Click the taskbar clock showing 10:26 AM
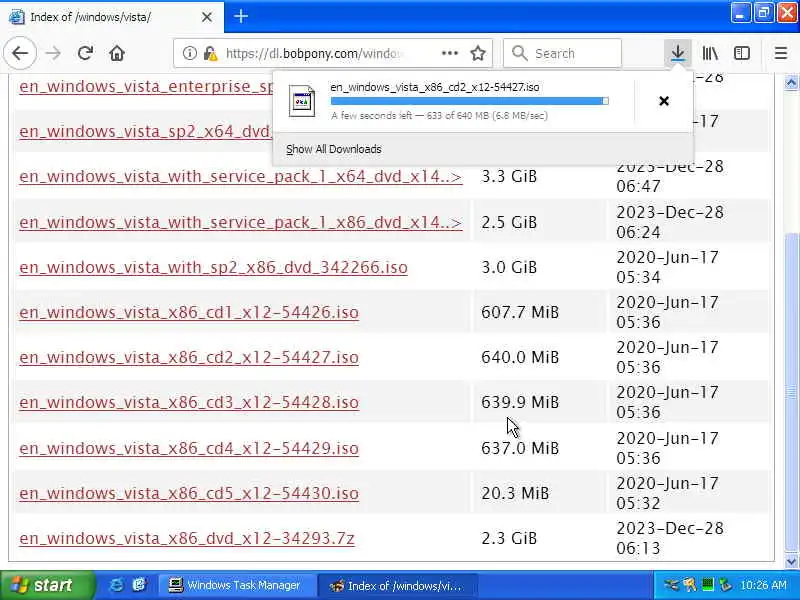Image resolution: width=800 pixels, height=600 pixels. coord(763,585)
